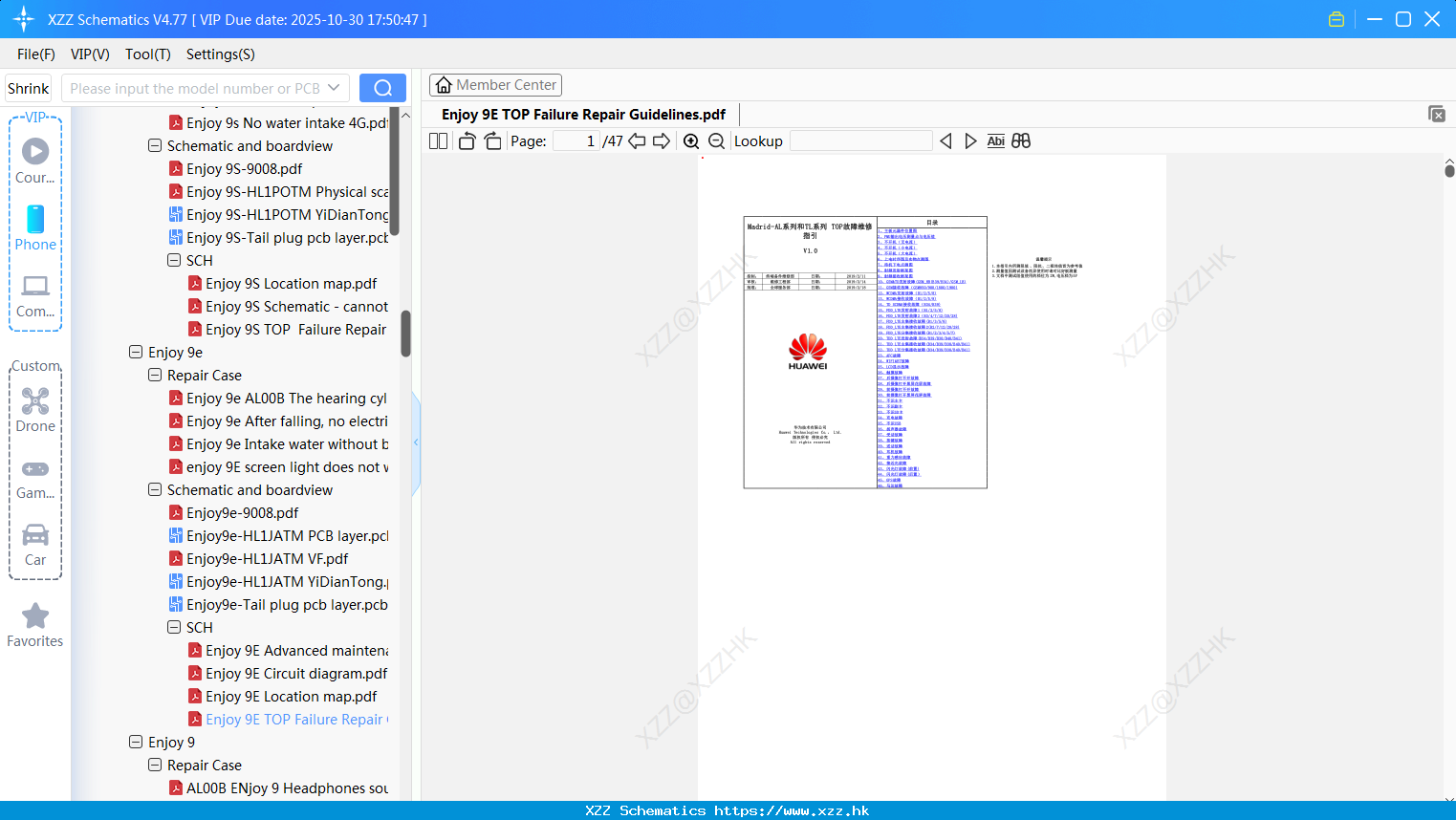Open the model number dropdown arrow

(334, 88)
